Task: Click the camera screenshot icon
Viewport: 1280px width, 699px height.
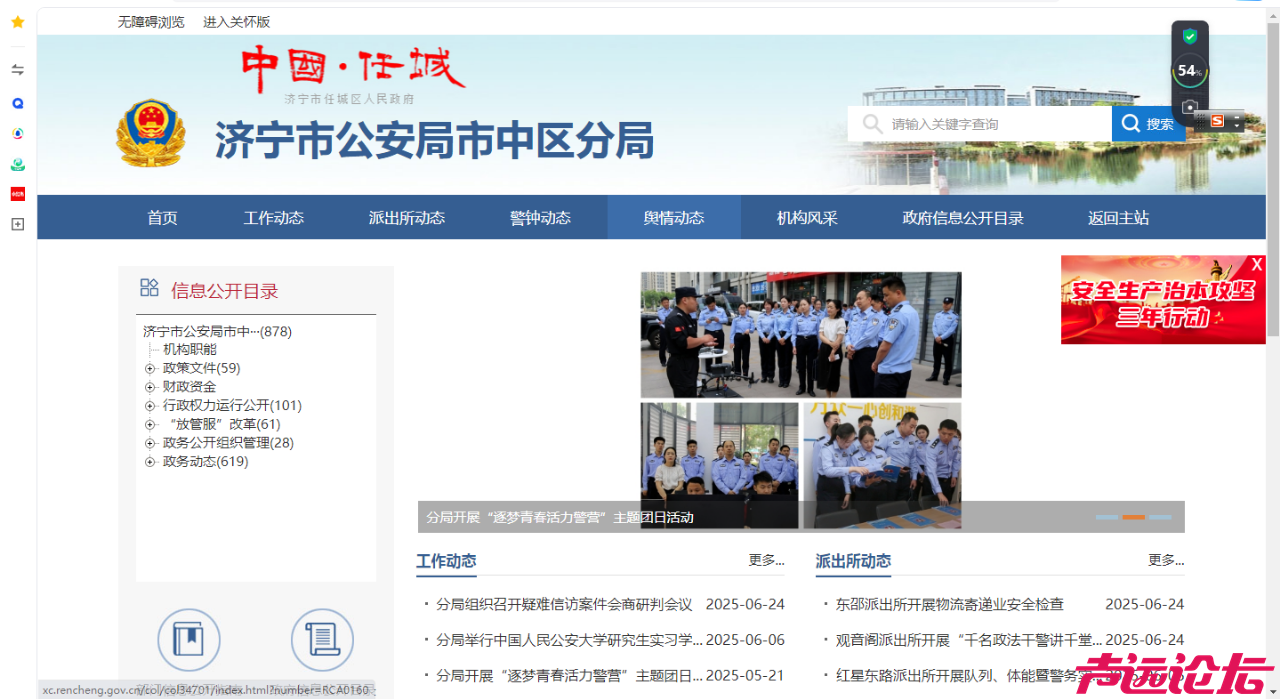Action: click(x=1189, y=107)
